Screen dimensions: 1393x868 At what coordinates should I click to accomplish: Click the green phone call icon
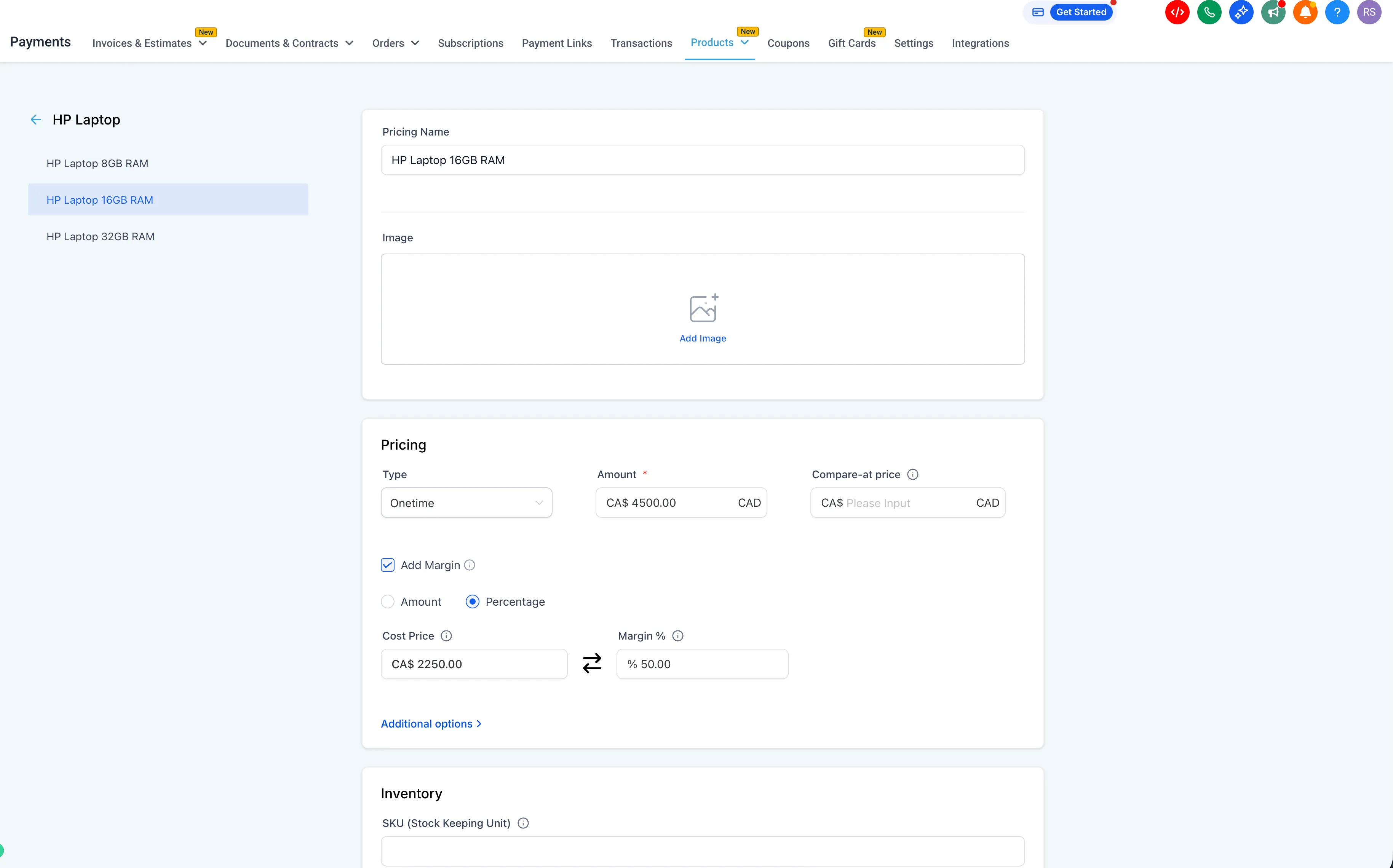tap(1209, 12)
